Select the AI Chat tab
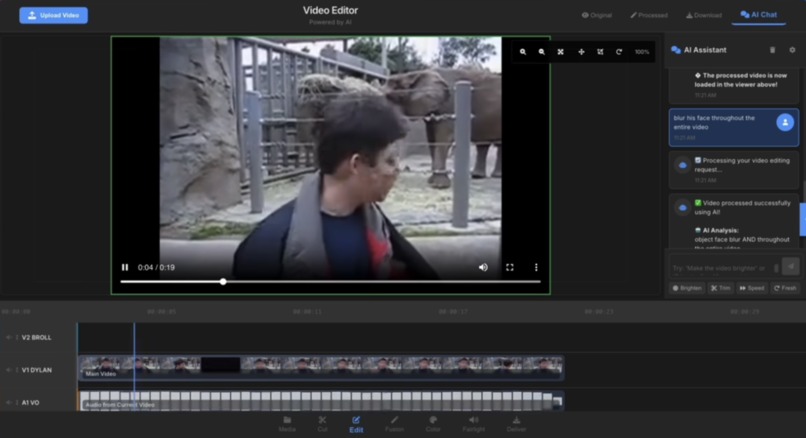This screenshot has height=438, width=806. coord(759,15)
